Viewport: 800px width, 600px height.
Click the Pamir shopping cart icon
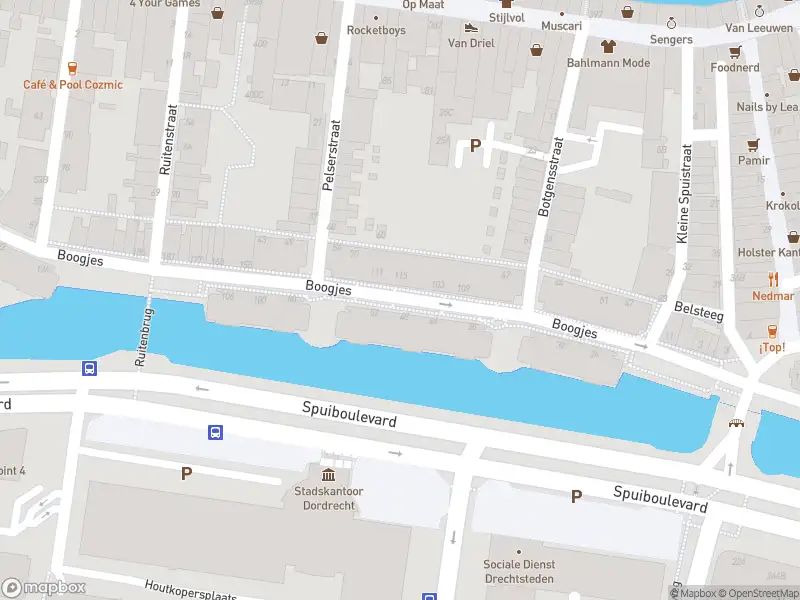tap(753, 145)
